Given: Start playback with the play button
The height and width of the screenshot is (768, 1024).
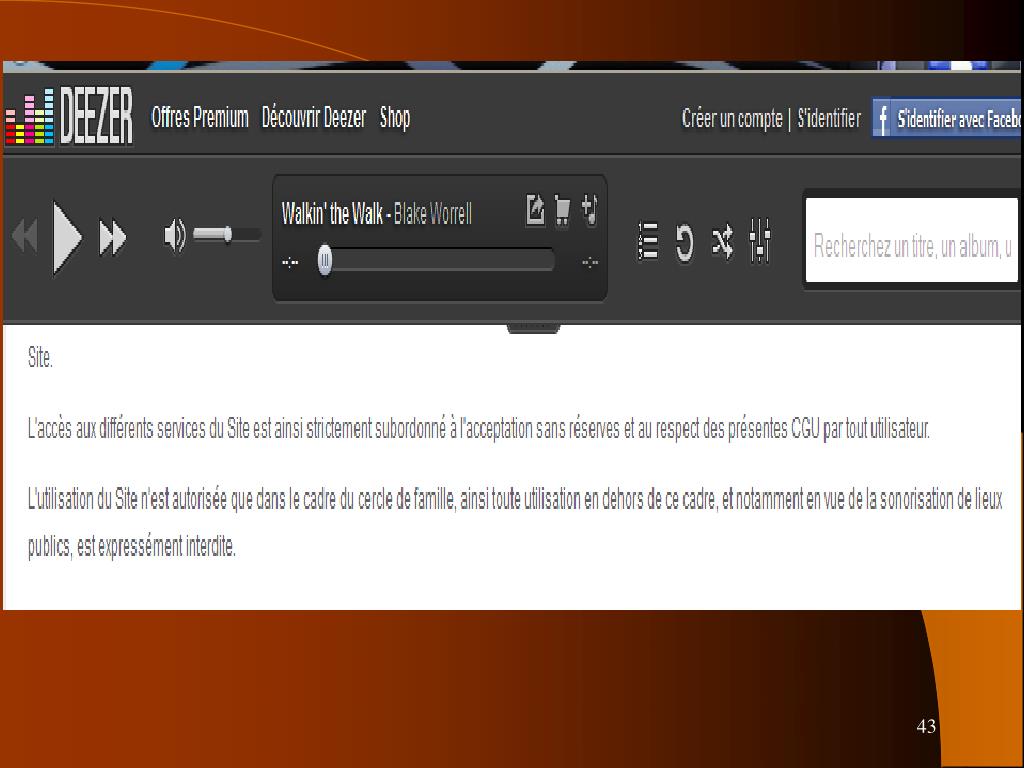Looking at the screenshot, I should point(67,238).
